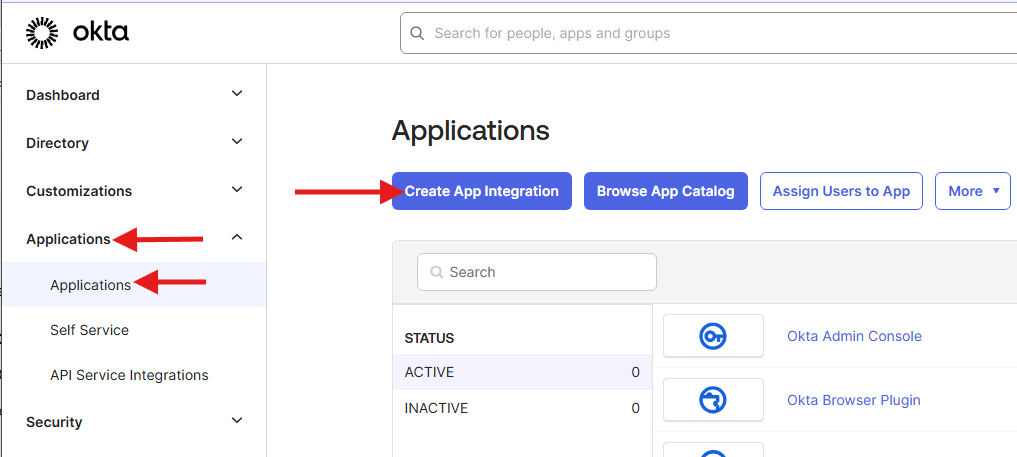The width and height of the screenshot is (1017, 457).
Task: Collapse the Applications section chevron
Action: click(237, 238)
